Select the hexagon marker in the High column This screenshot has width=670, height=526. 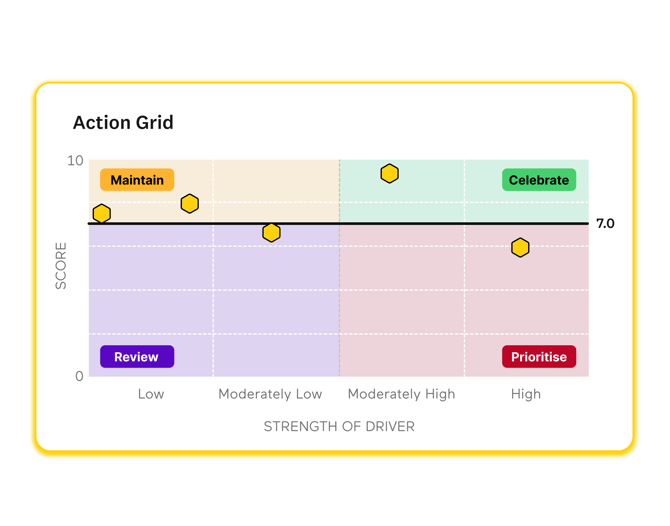520,247
